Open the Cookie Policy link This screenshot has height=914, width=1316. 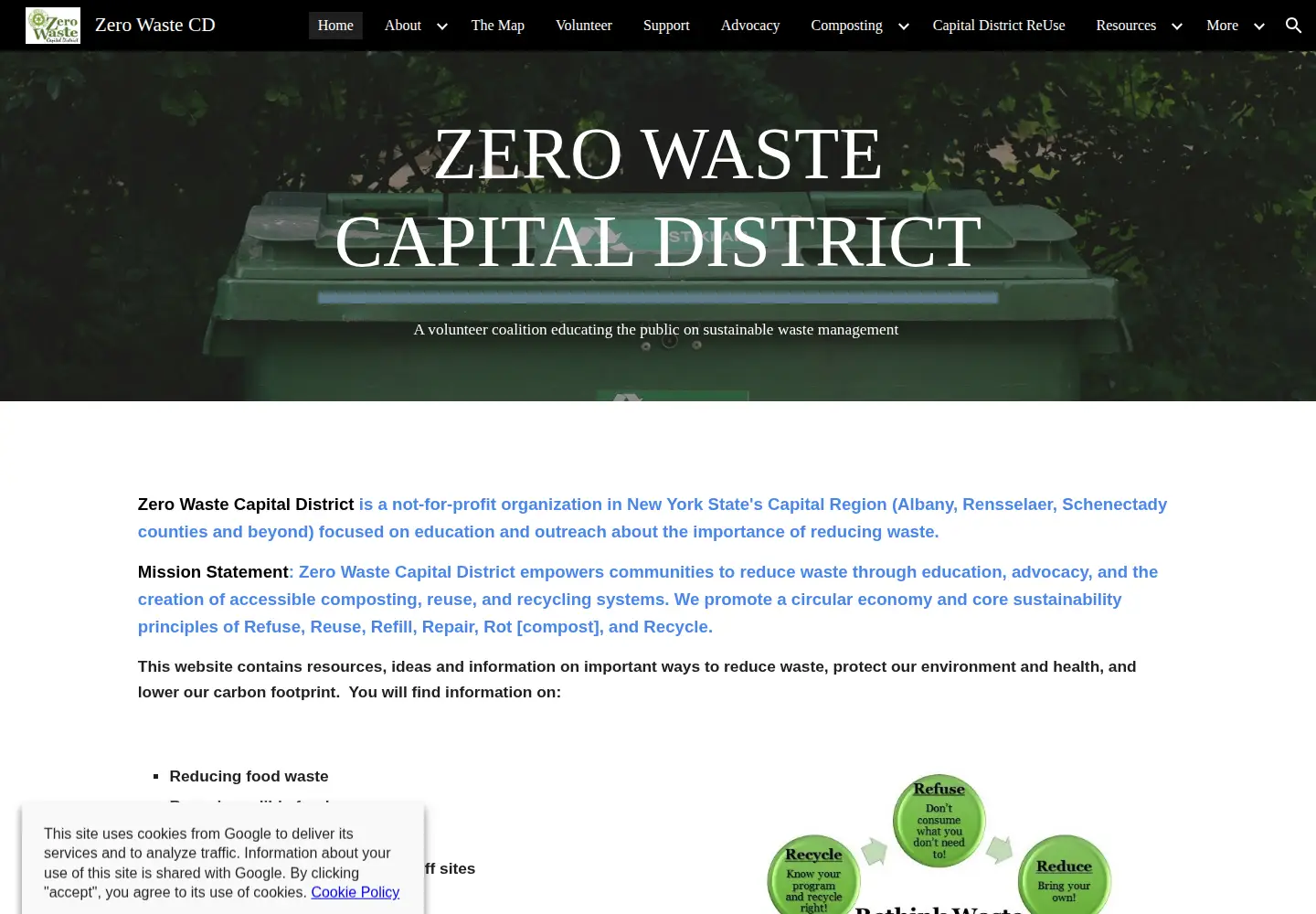(x=356, y=892)
